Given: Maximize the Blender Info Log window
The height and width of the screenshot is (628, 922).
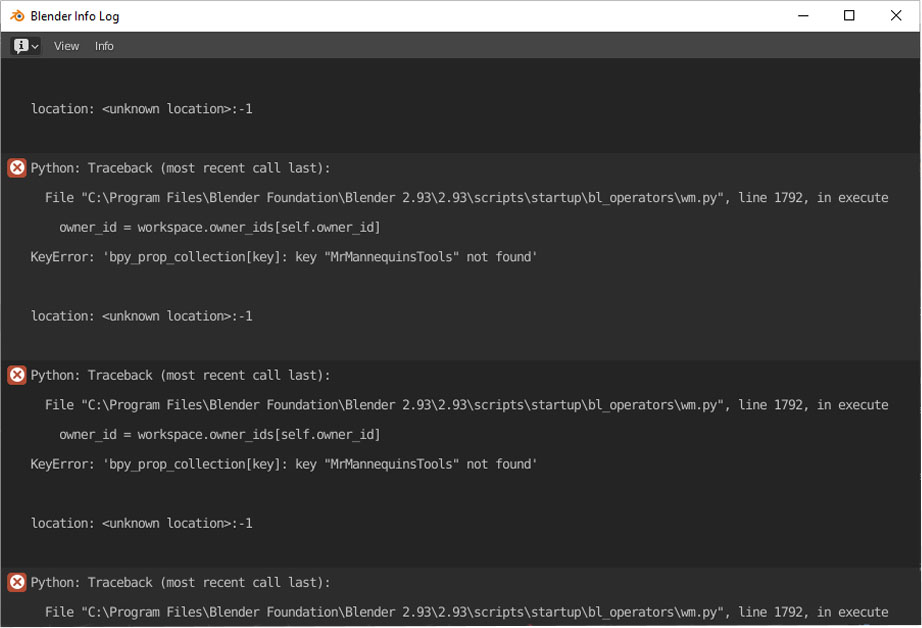Looking at the screenshot, I should [x=849, y=16].
